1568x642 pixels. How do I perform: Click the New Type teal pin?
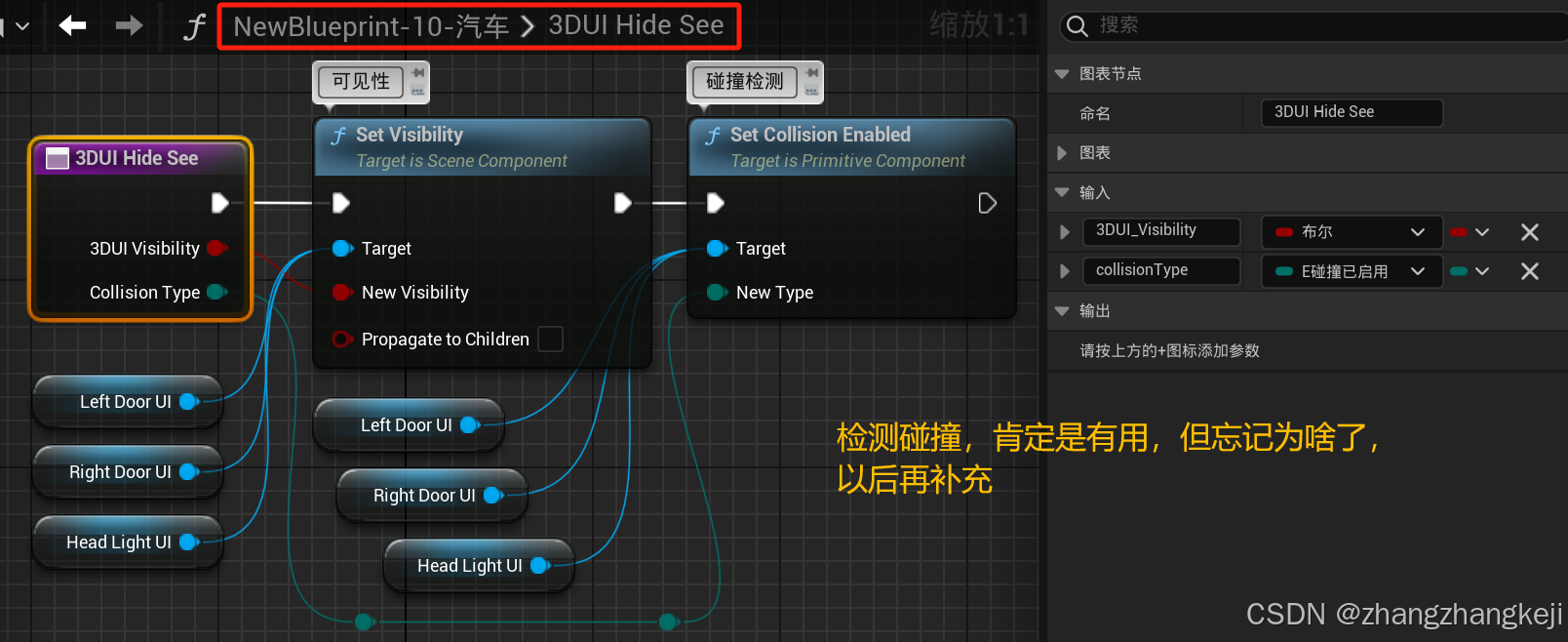coord(717,293)
